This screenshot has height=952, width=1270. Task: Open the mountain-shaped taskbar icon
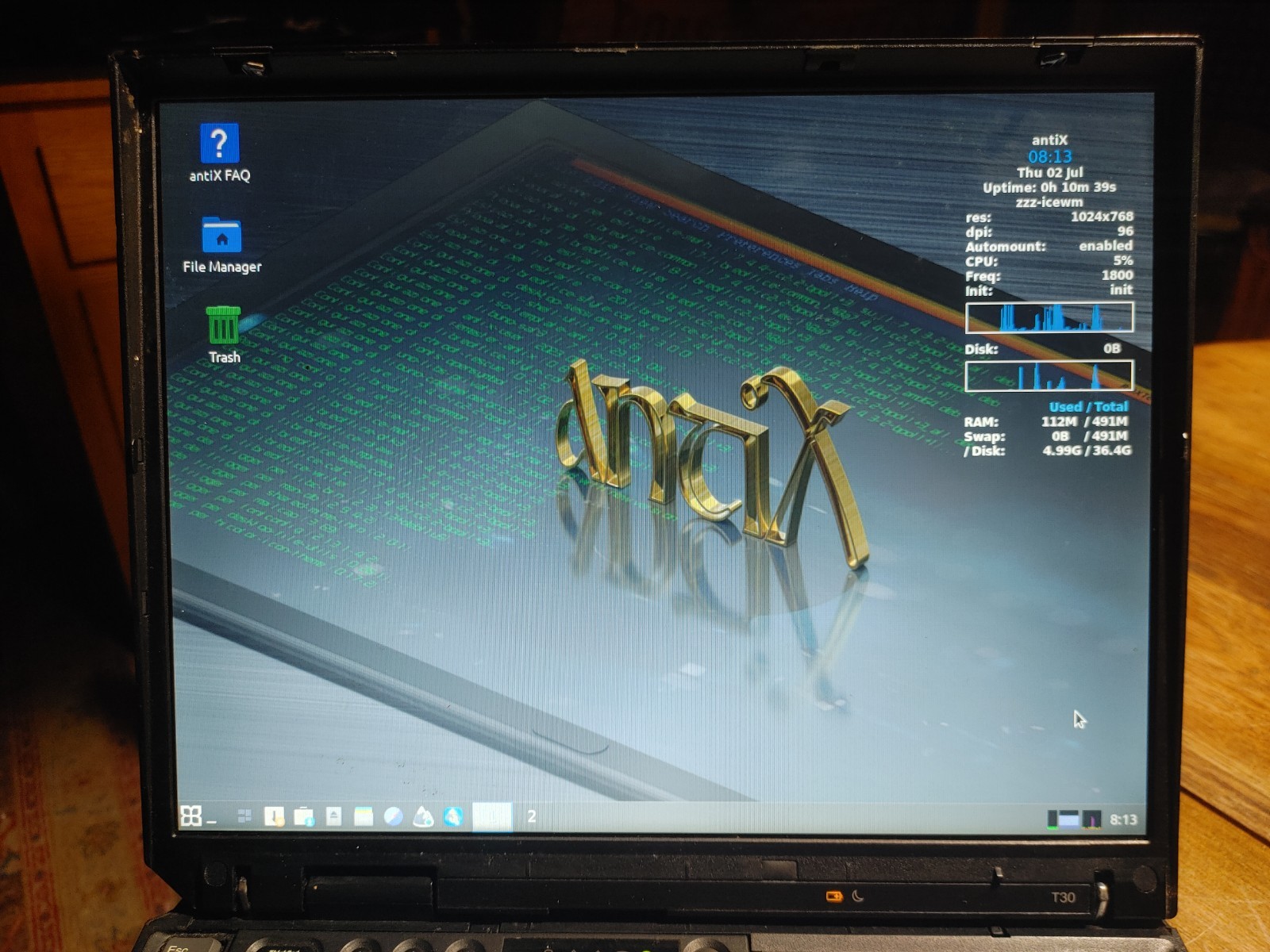tap(423, 816)
